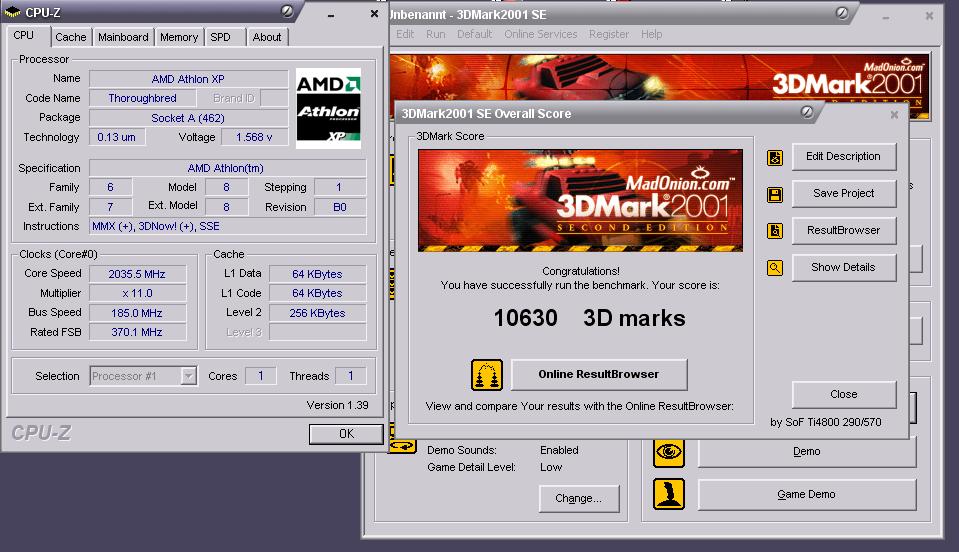The width and height of the screenshot is (959, 552).
Task: Click the Code Name field Thoroughbred
Action: click(x=143, y=98)
